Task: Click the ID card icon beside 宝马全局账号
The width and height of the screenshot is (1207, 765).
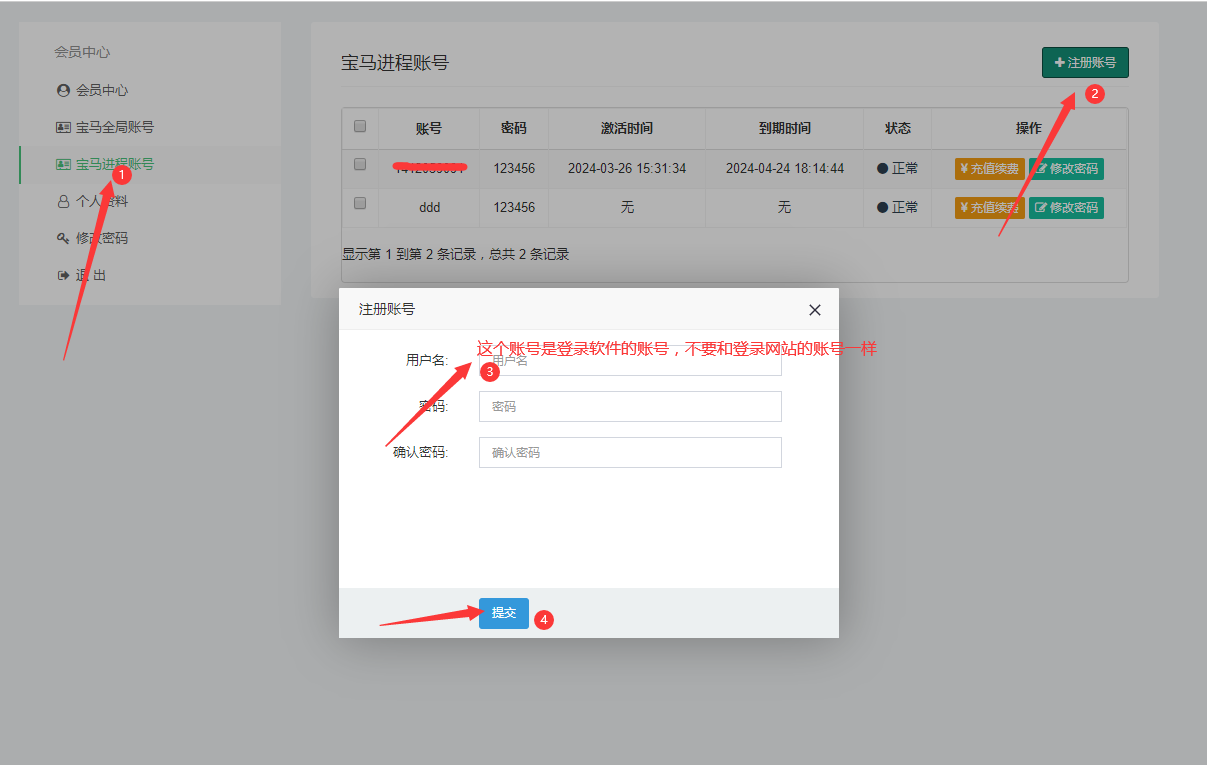Action: tap(64, 127)
